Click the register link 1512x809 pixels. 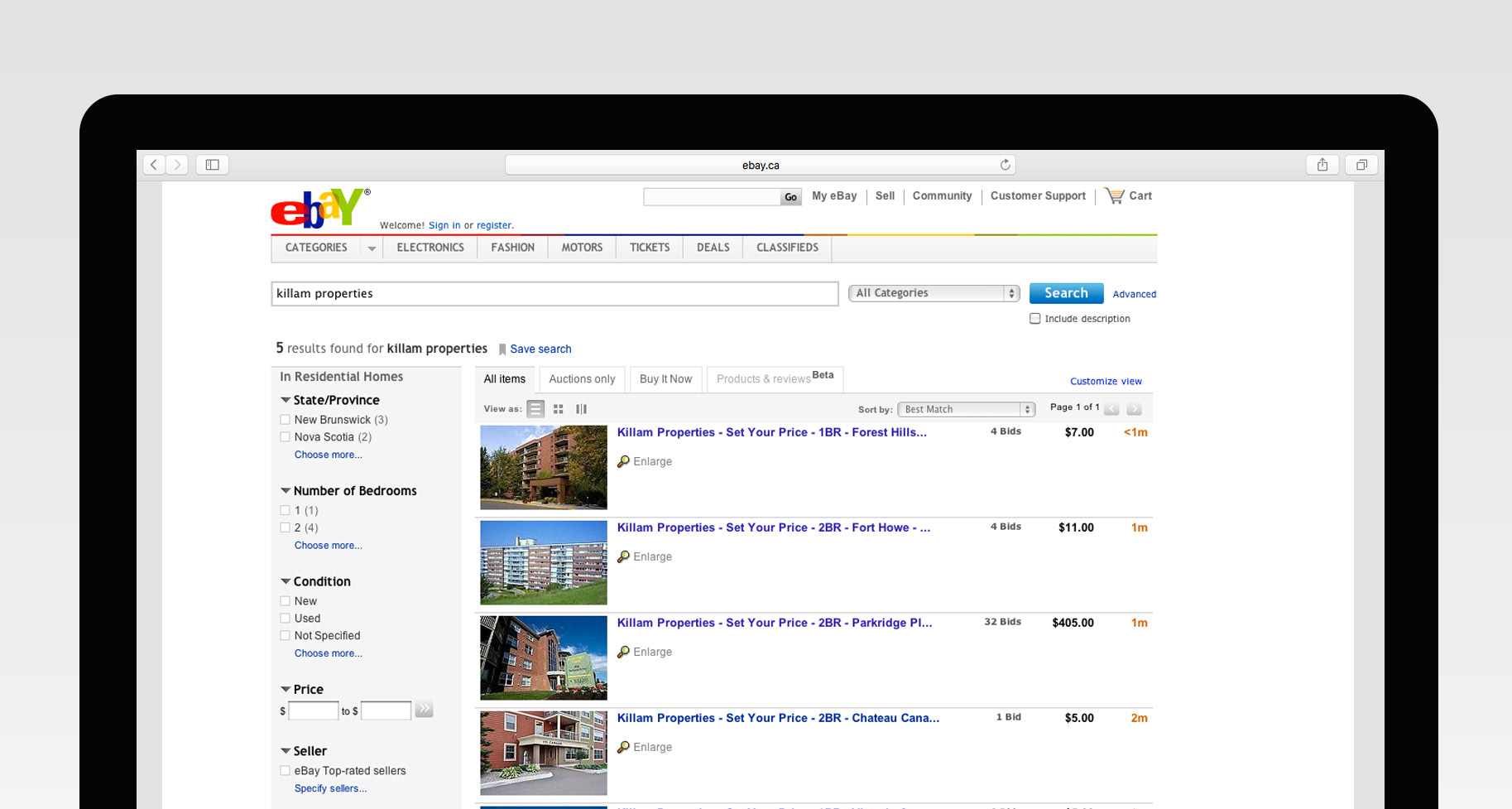point(494,225)
